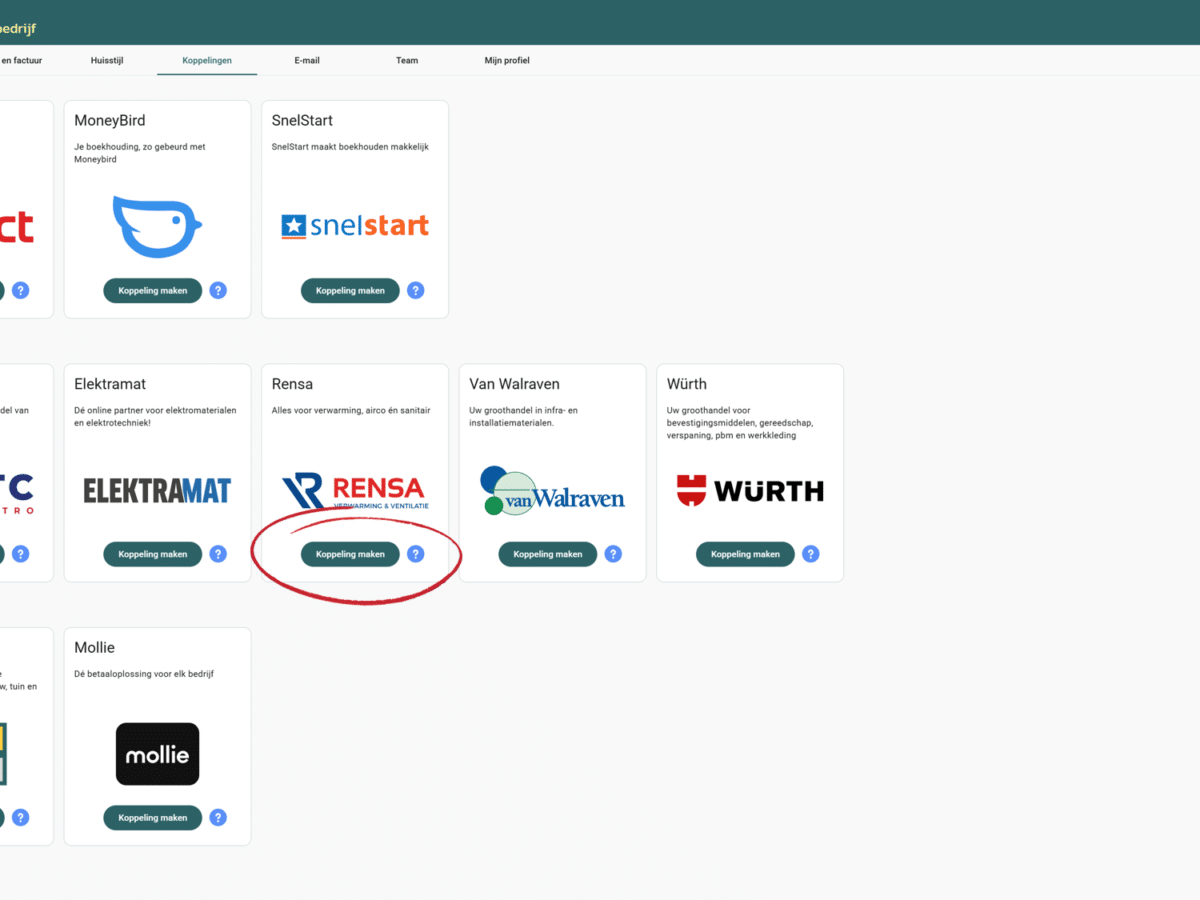Open the Mijn profiel tab
The image size is (1200, 900).
point(507,60)
